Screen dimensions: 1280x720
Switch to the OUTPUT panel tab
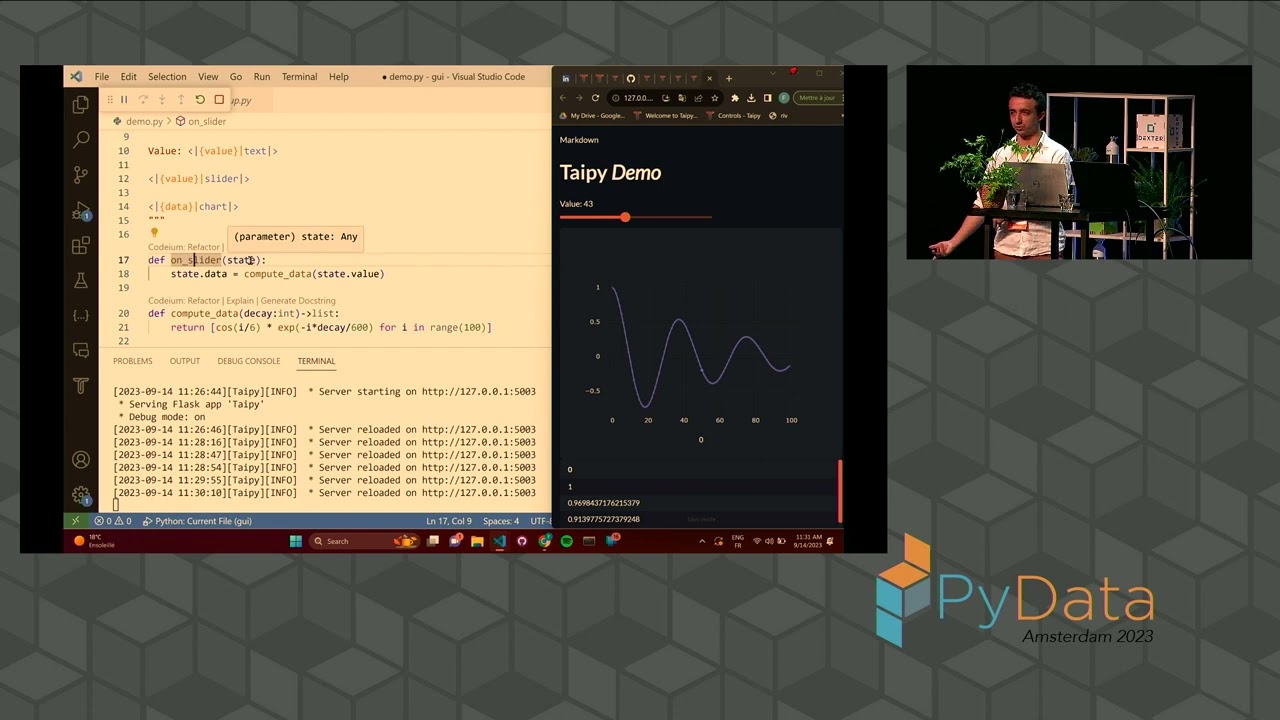[185, 361]
